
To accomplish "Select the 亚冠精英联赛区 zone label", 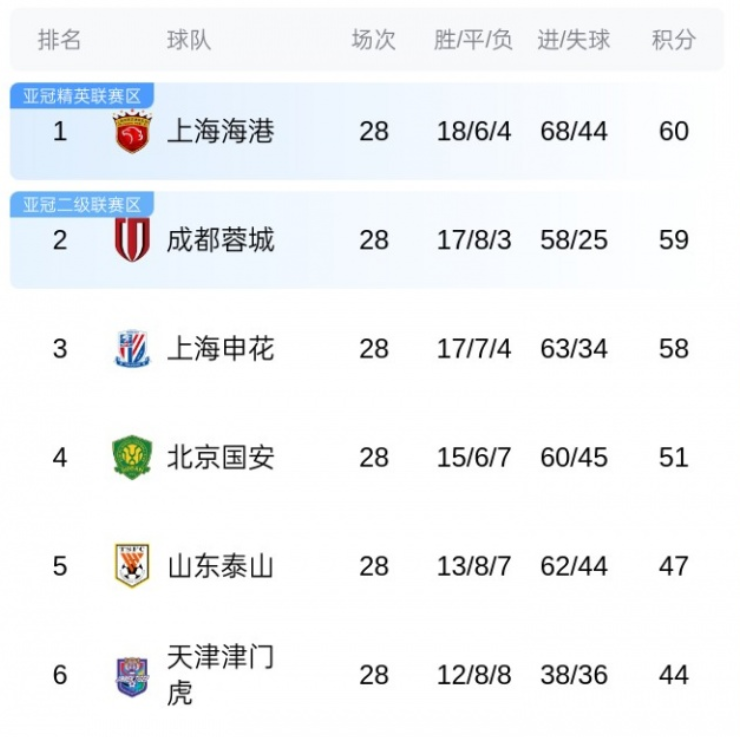I will [x=82, y=96].
